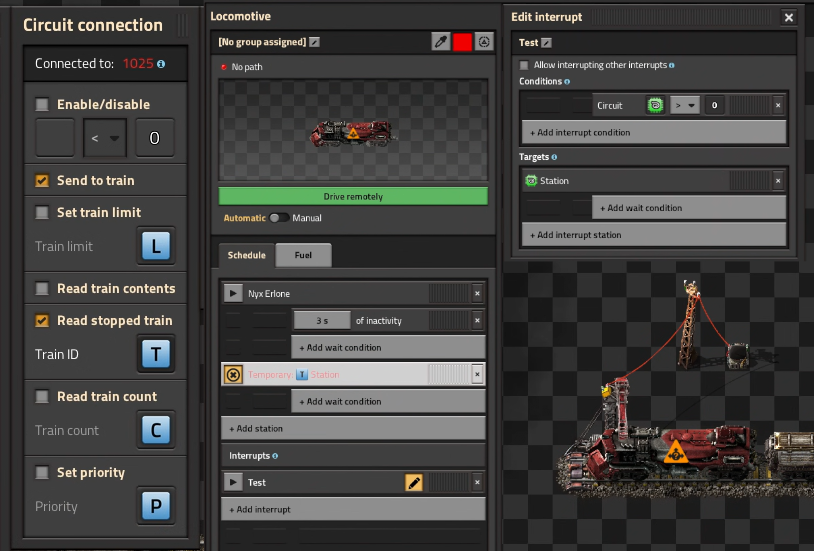
Task: Check Allow interrupting other interrupts
Action: [x=524, y=65]
